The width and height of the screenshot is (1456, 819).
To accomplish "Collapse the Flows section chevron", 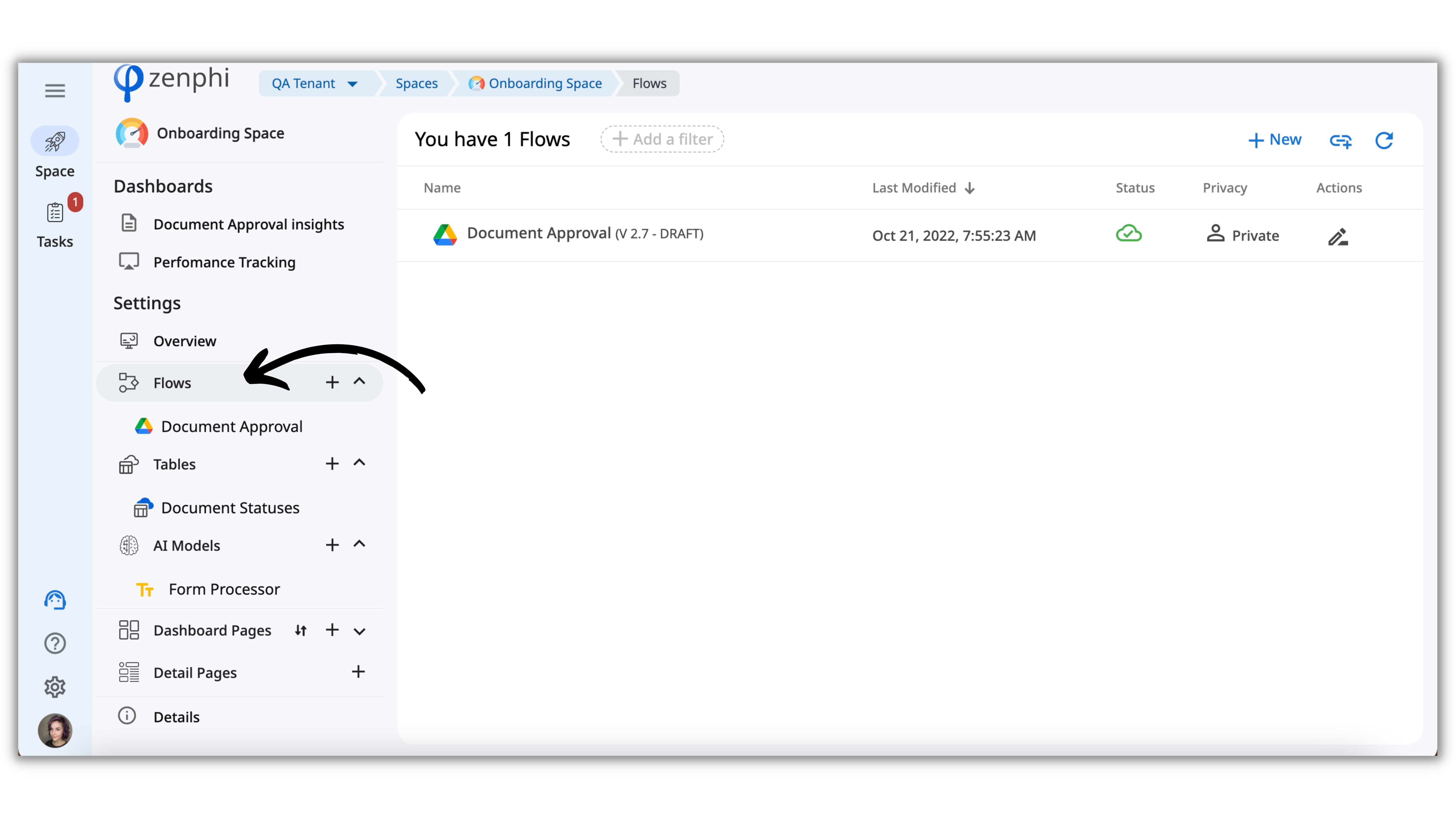I will 359,381.
